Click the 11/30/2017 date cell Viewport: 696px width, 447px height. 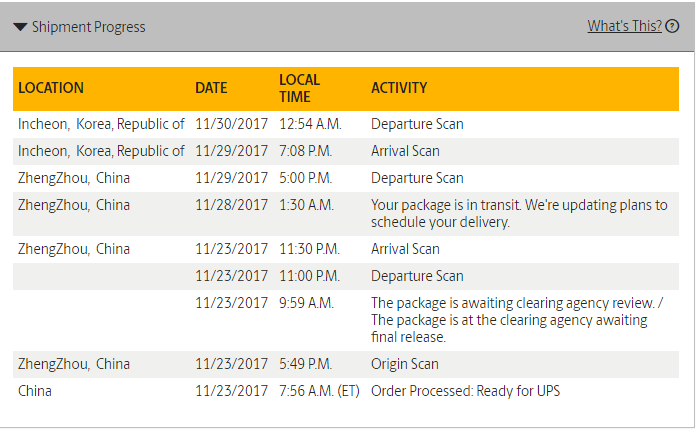232,124
